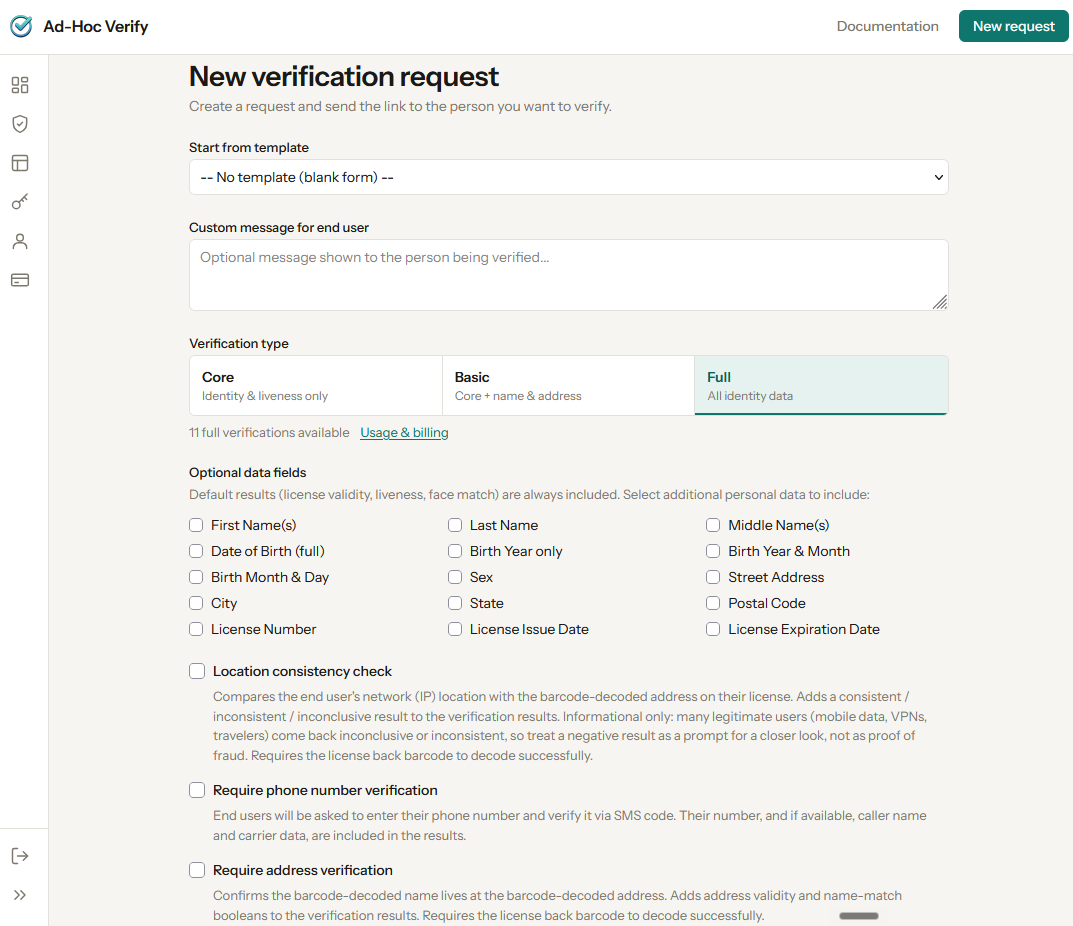The image size is (1073, 926).
Task: Check the Date of Birth (full) checkbox
Action: click(196, 551)
